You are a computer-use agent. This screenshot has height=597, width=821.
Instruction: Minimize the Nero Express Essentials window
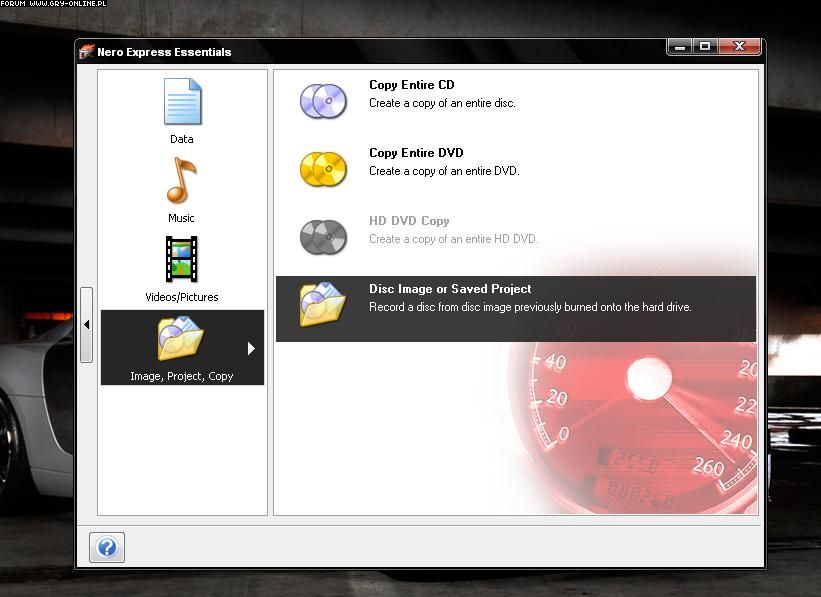(680, 47)
